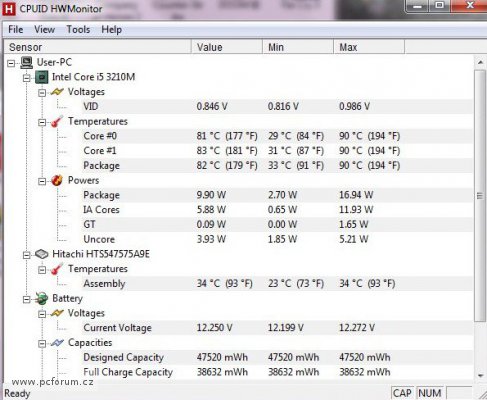This screenshot has width=487, height=400.
Task: Click the 12.250 V current voltage value
Action: tap(214, 328)
